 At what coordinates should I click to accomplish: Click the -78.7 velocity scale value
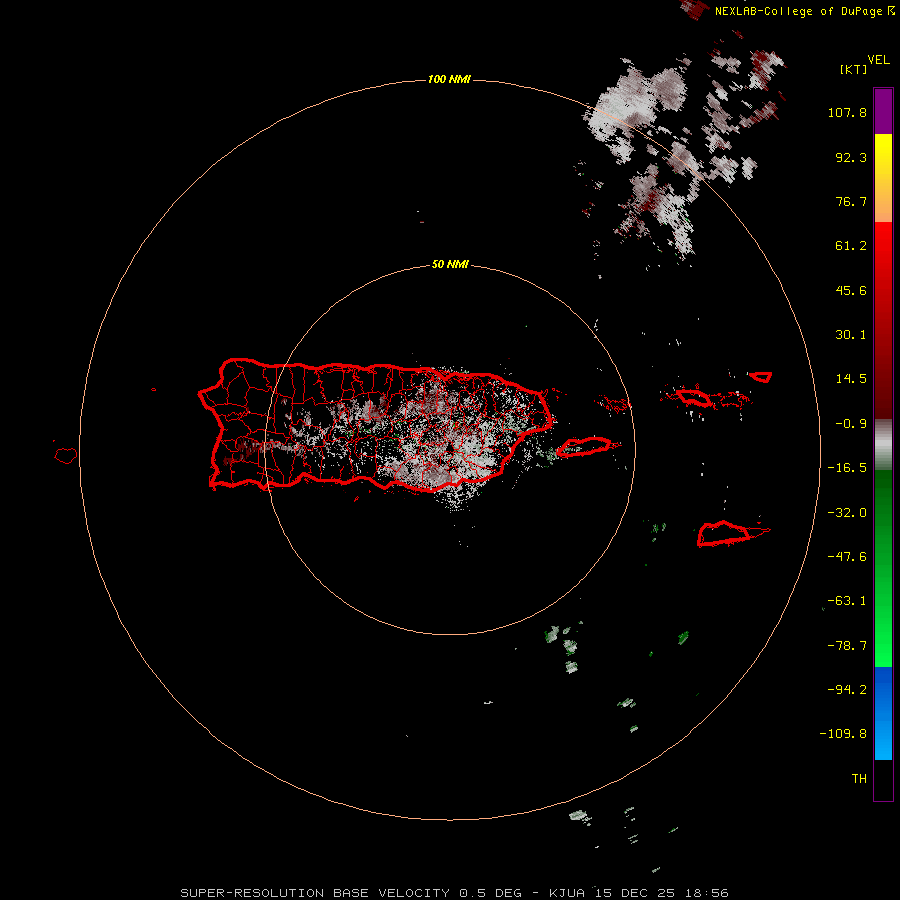847,646
